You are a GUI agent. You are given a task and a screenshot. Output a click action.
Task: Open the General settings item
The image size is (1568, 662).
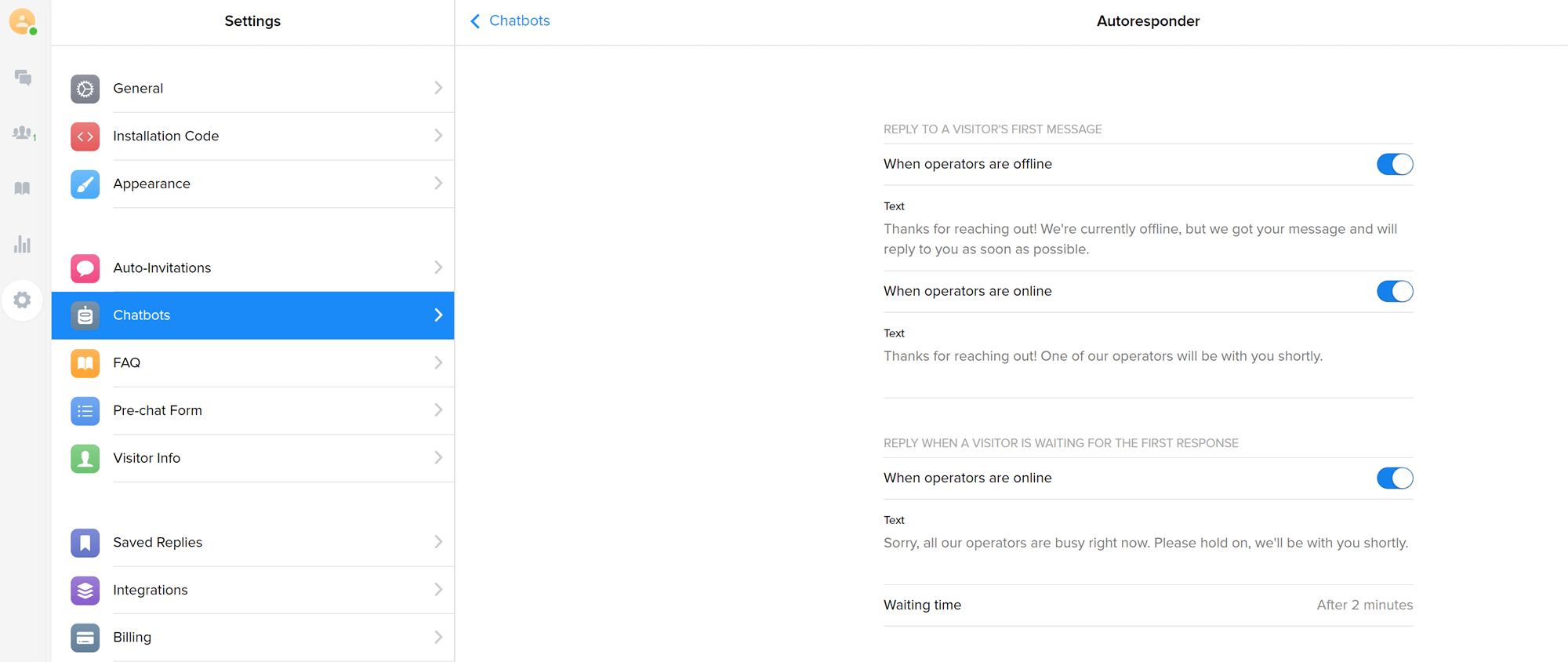pyautogui.click(x=252, y=89)
